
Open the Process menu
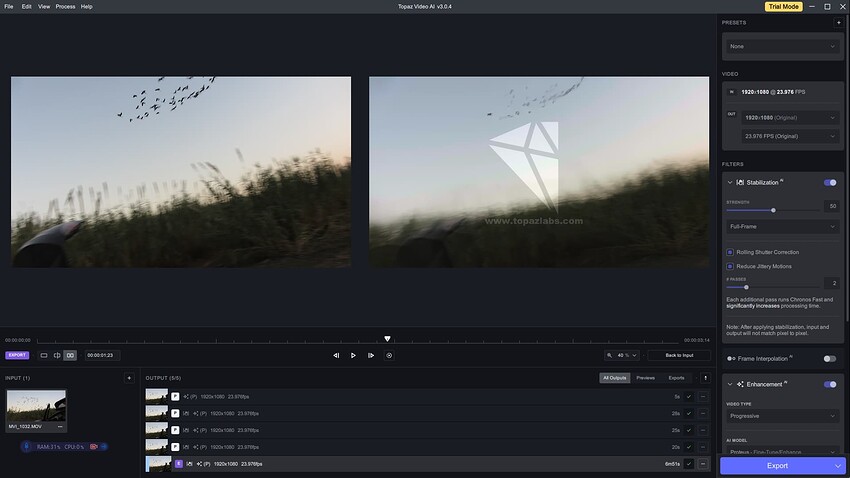pos(65,6)
